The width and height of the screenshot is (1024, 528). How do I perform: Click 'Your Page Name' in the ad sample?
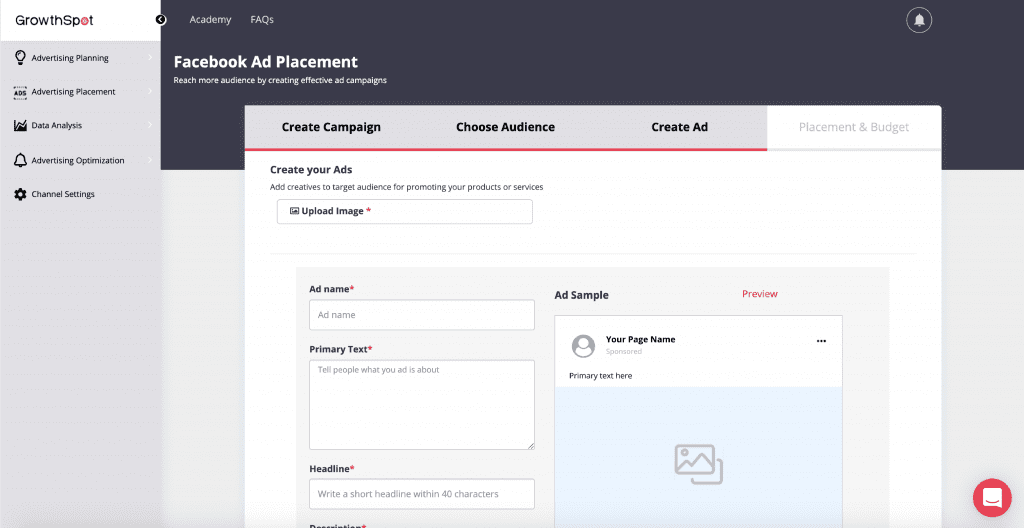click(641, 339)
